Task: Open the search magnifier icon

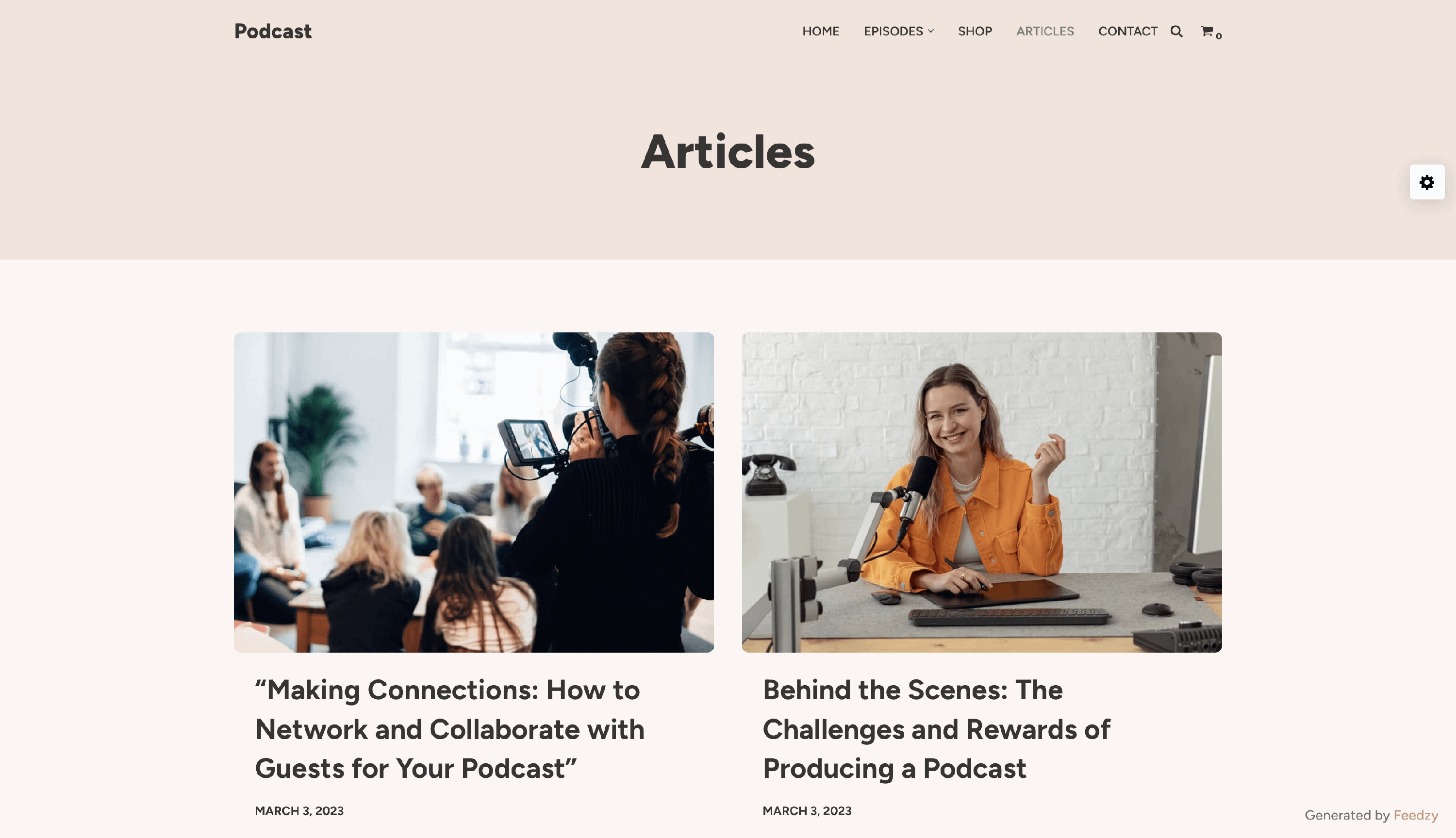Action: pos(1176,31)
